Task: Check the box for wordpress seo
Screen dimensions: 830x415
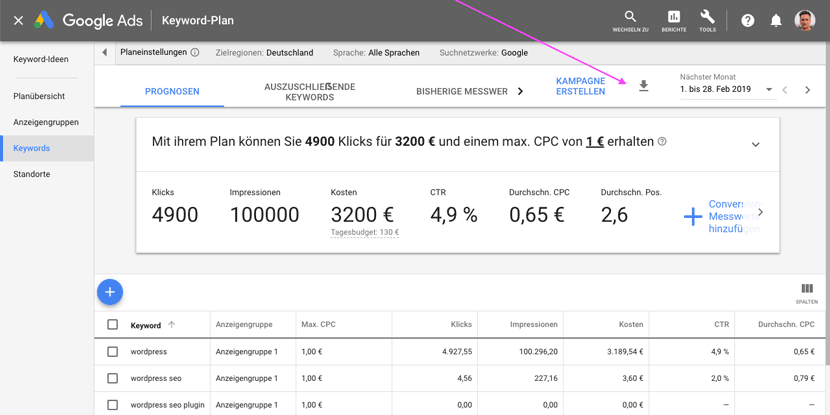Action: pyautogui.click(x=112, y=378)
